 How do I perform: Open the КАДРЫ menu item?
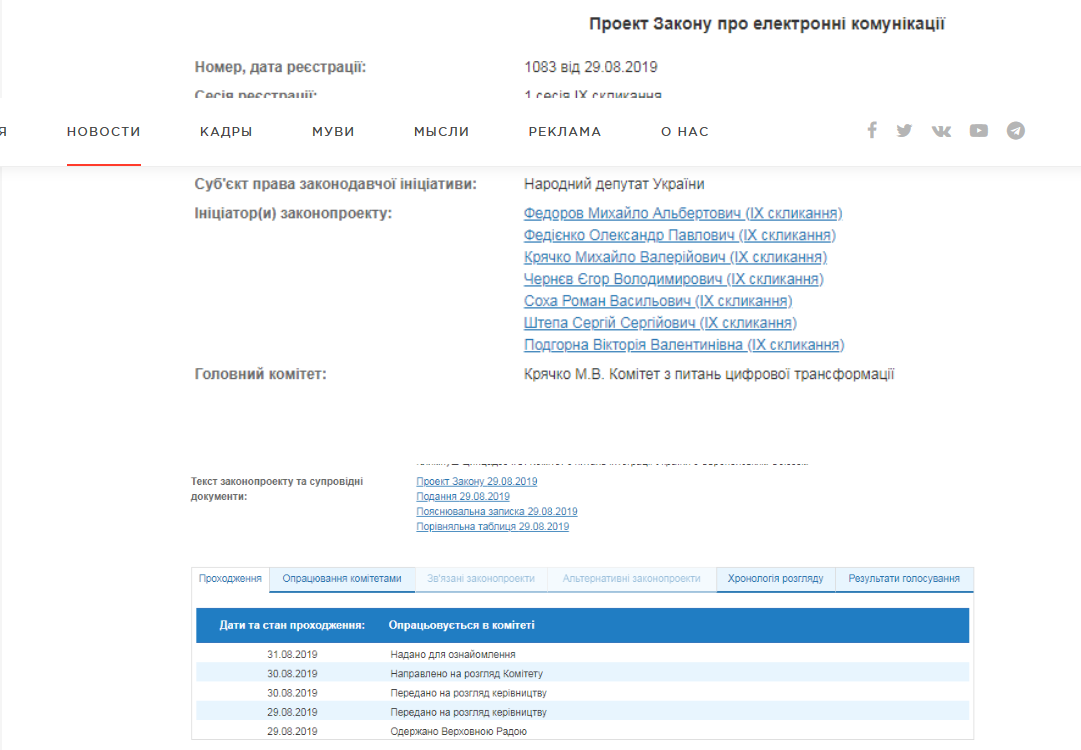226,132
